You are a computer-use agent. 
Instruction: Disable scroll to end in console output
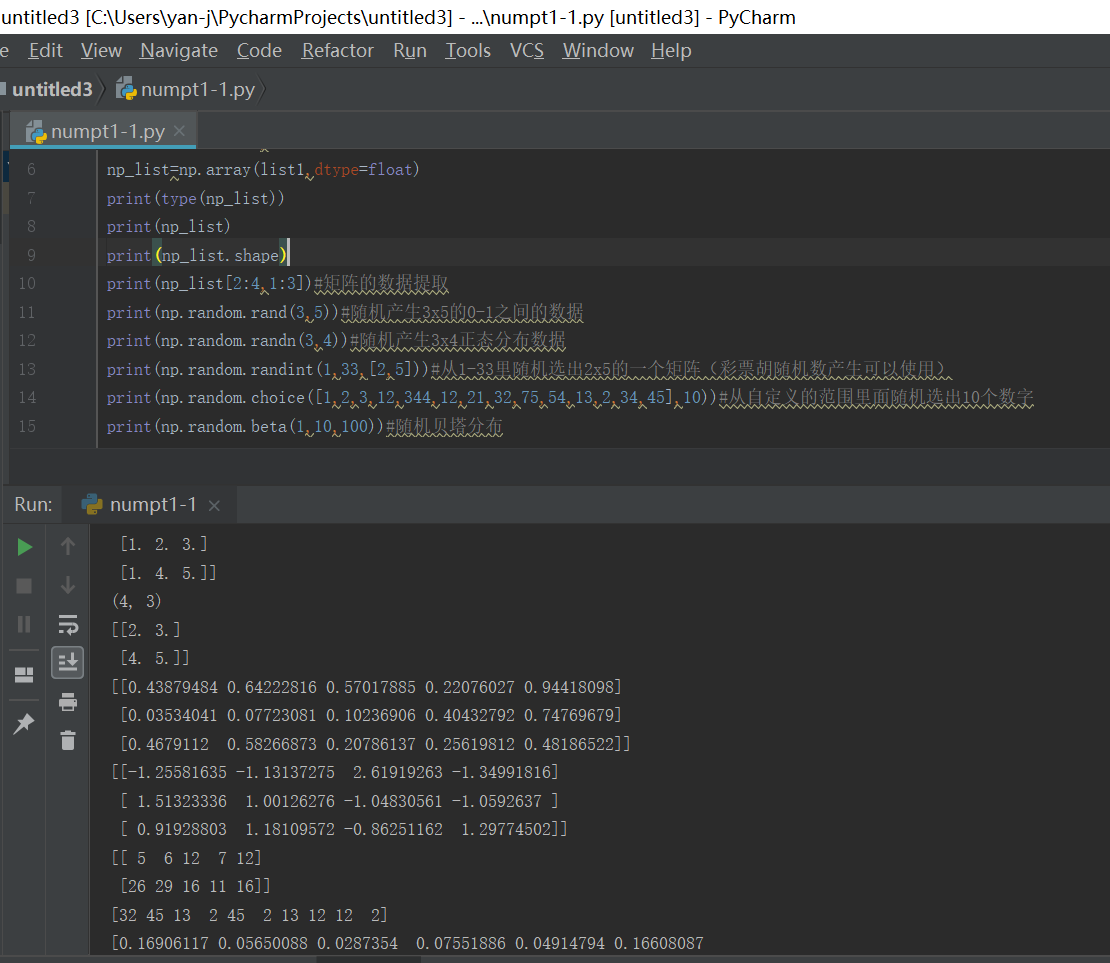(67, 661)
